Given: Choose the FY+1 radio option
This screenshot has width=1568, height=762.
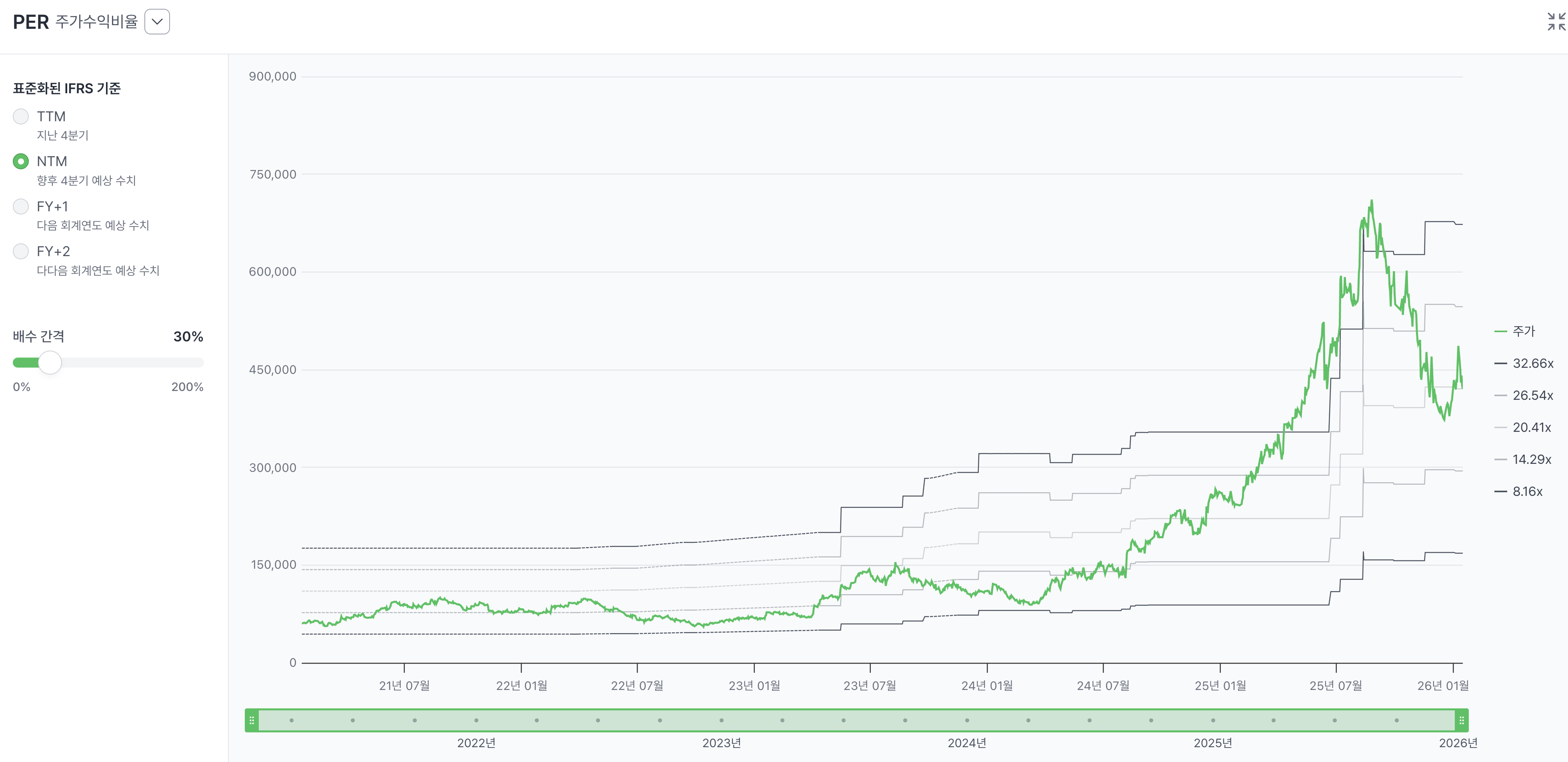Looking at the screenshot, I should click(x=21, y=207).
